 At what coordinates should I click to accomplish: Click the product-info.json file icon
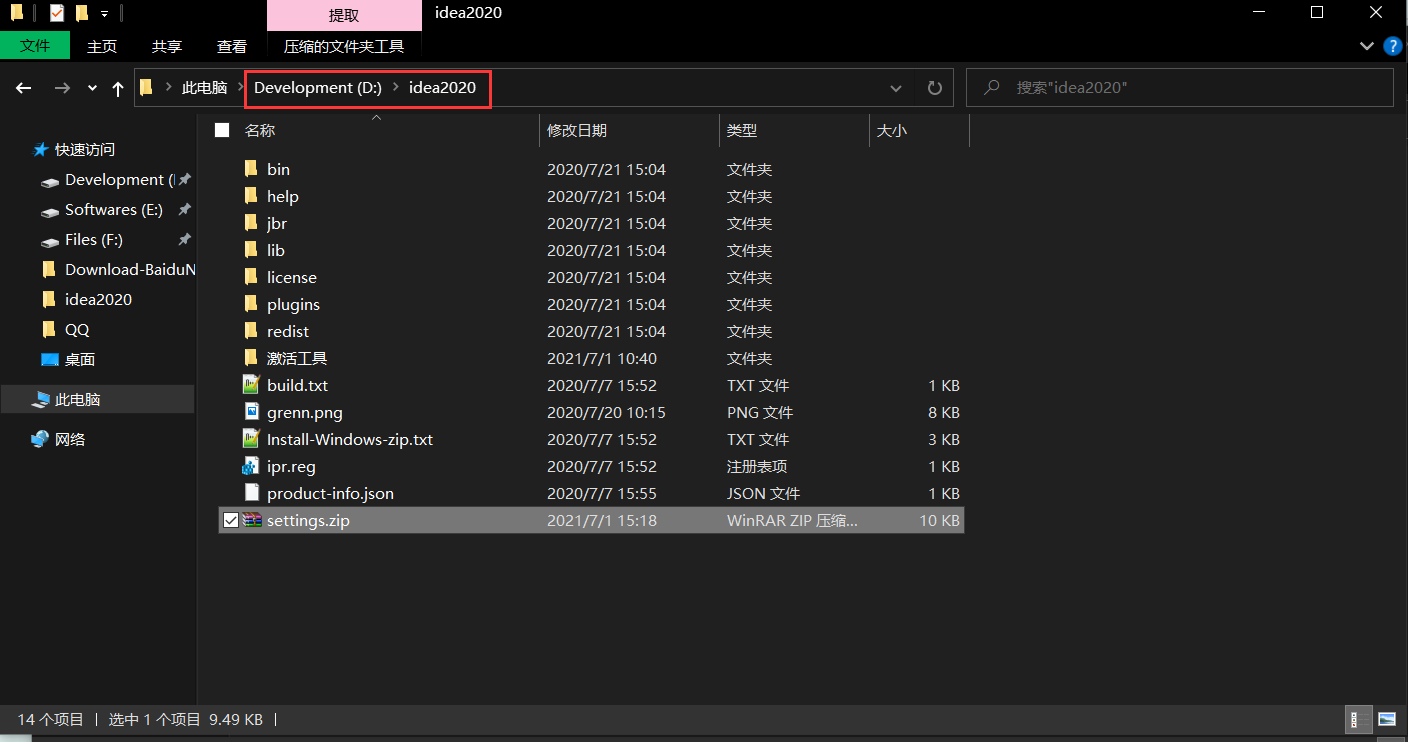pos(251,493)
